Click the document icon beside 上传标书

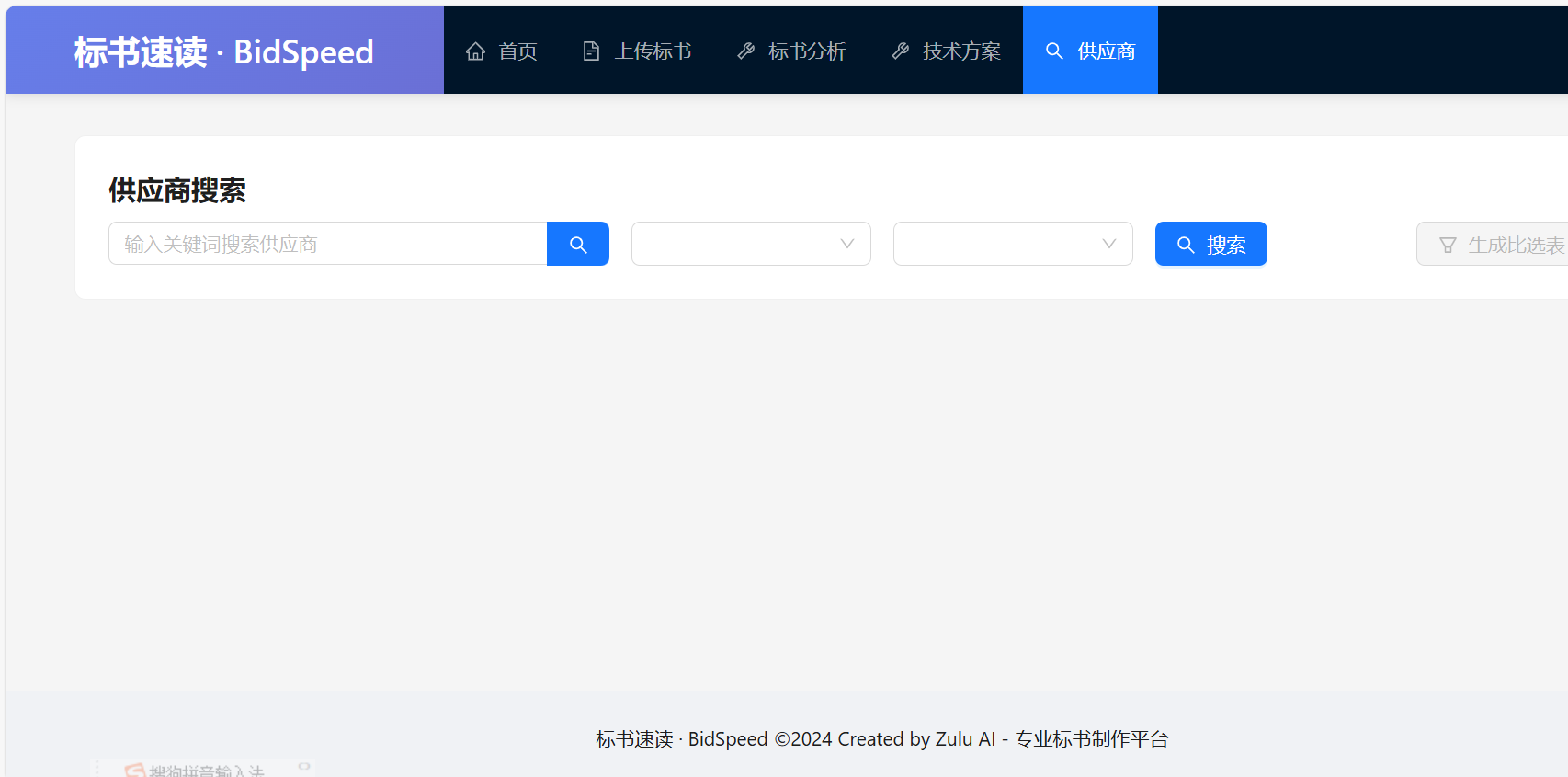tap(591, 51)
